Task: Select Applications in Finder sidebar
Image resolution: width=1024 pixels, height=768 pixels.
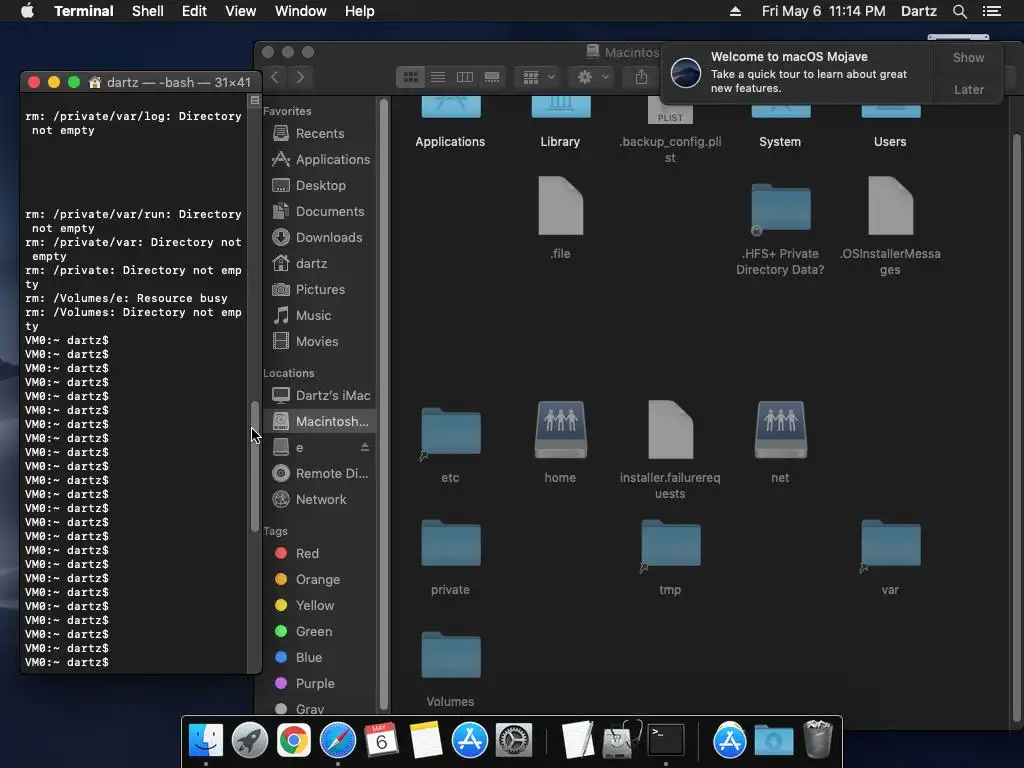Action: pos(319,159)
